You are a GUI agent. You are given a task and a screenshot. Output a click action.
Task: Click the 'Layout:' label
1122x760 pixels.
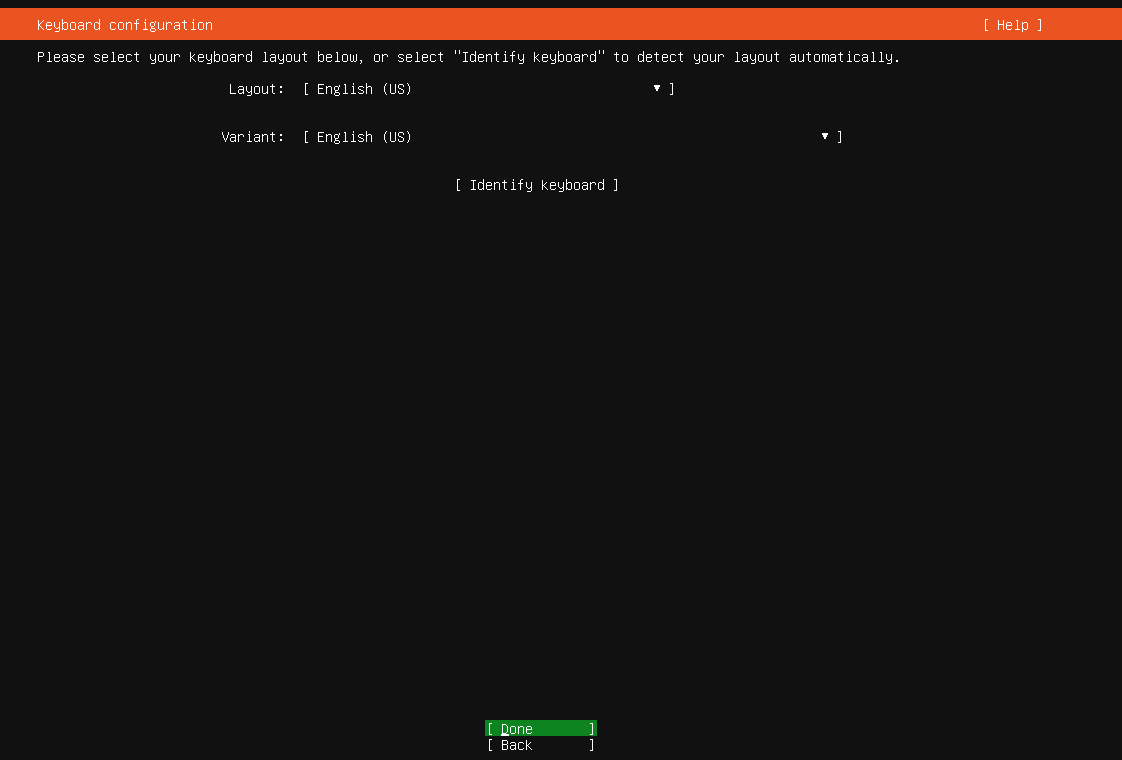coord(256,89)
